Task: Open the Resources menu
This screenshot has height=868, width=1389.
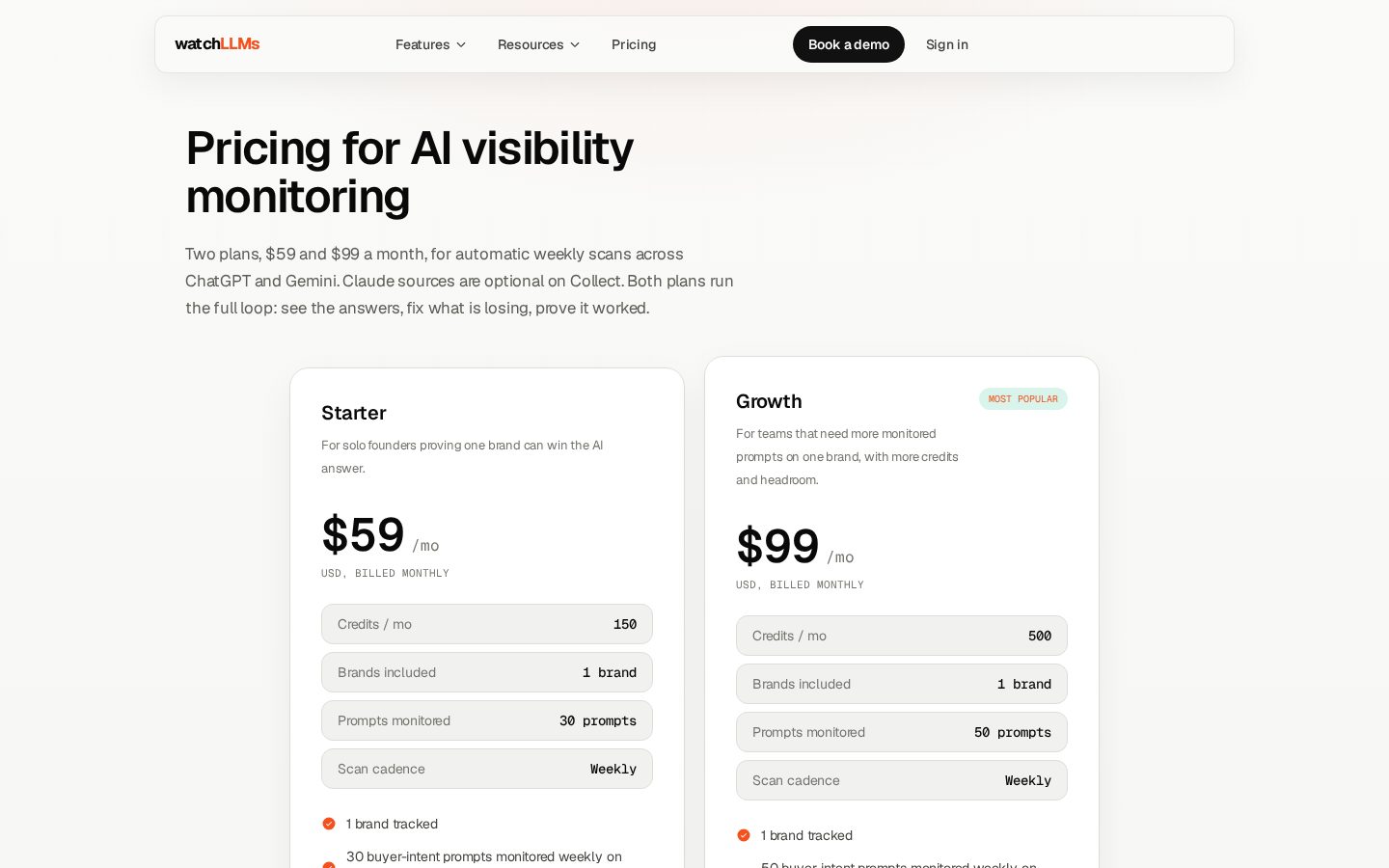Action: coord(538,44)
